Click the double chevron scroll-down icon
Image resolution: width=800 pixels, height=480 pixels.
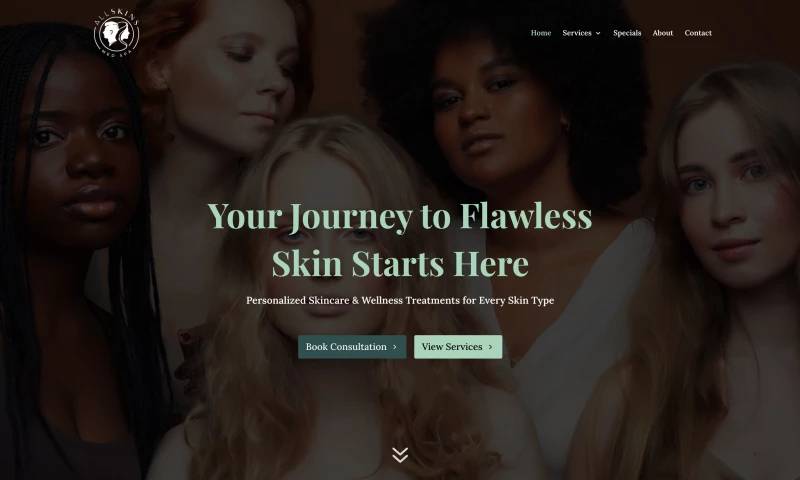tap(400, 454)
